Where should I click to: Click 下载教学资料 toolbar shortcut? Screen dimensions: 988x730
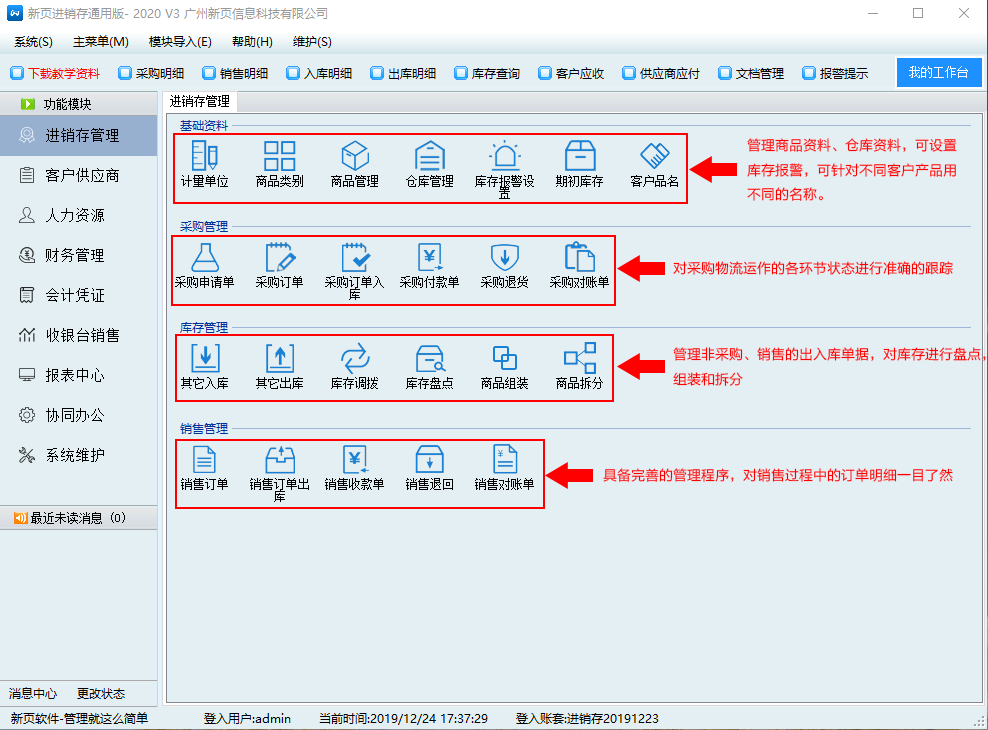coord(55,74)
